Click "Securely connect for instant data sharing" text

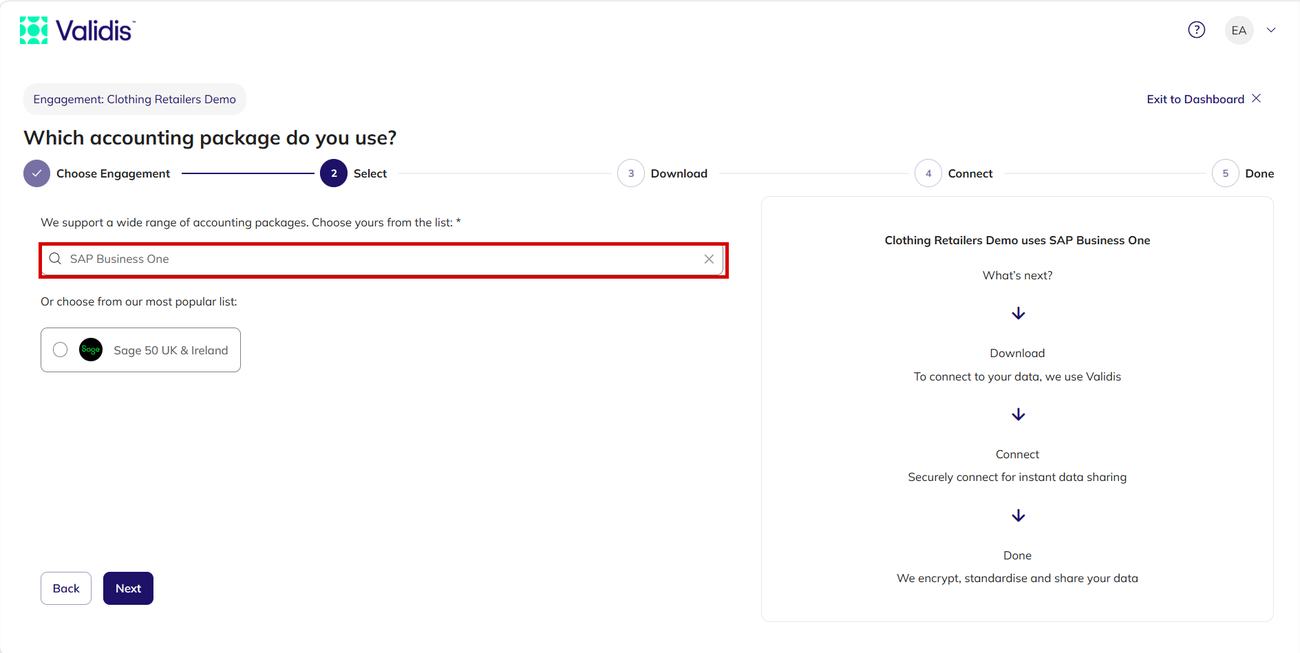click(1017, 477)
